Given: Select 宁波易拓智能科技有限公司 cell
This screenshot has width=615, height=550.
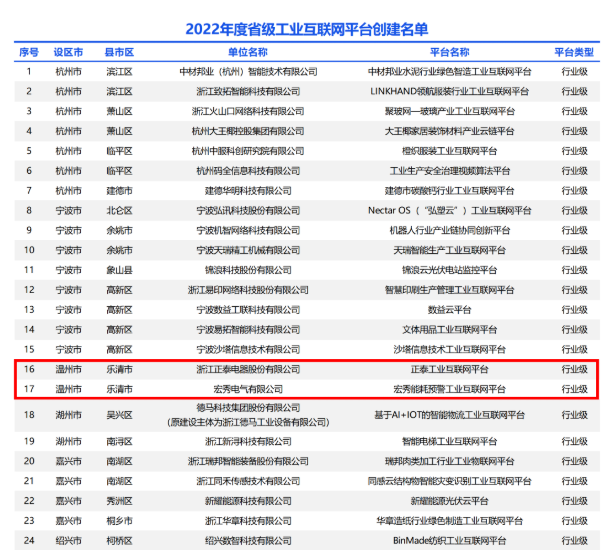Looking at the screenshot, I should 248,330.
